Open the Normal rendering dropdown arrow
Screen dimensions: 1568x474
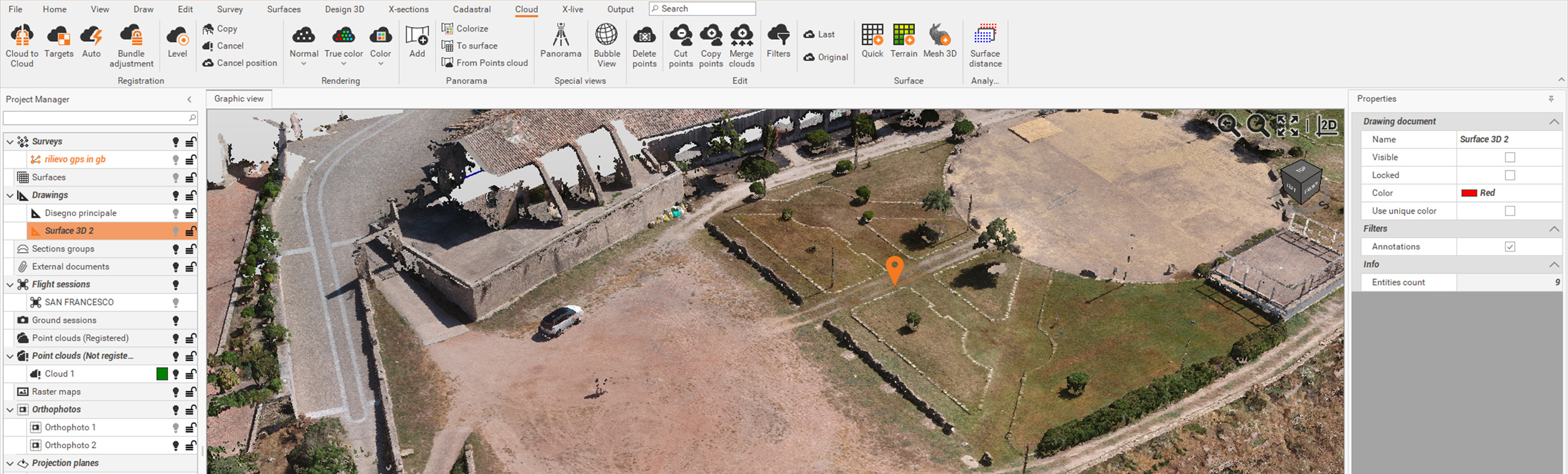tap(303, 64)
